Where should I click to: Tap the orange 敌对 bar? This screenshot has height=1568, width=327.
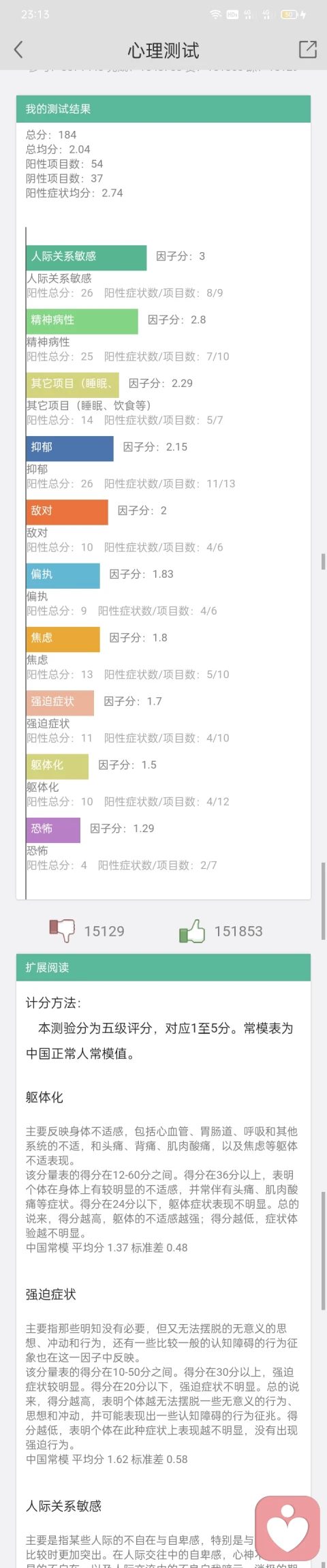(67, 511)
